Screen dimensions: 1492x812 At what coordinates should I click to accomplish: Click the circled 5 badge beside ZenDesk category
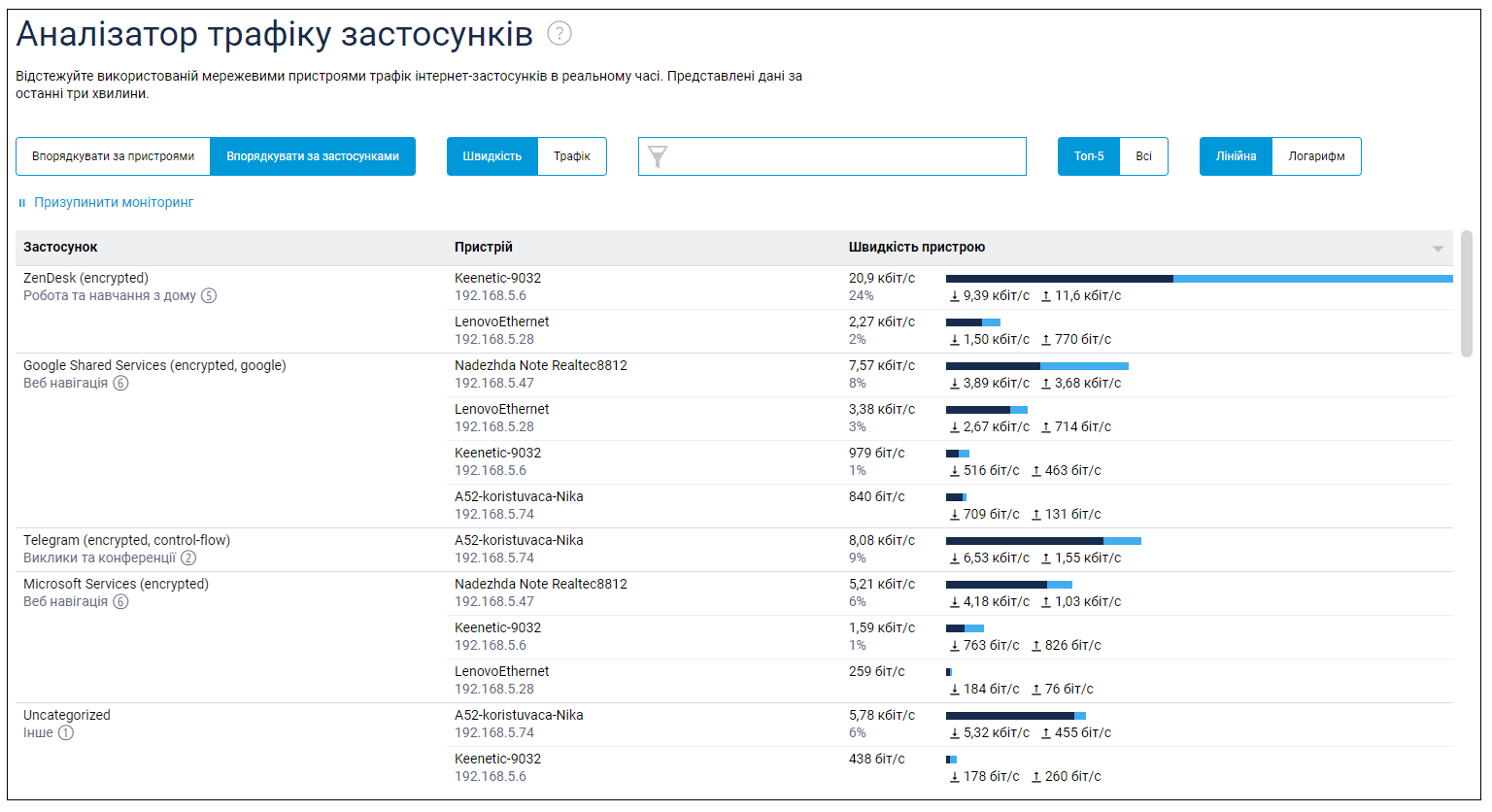[209, 296]
